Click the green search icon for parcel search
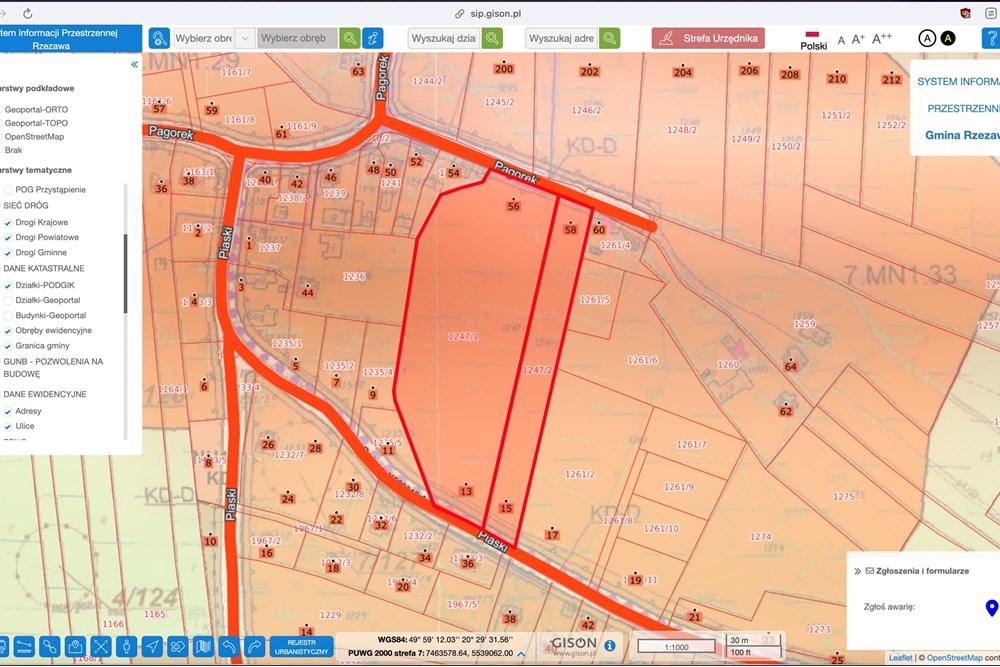 click(x=492, y=38)
